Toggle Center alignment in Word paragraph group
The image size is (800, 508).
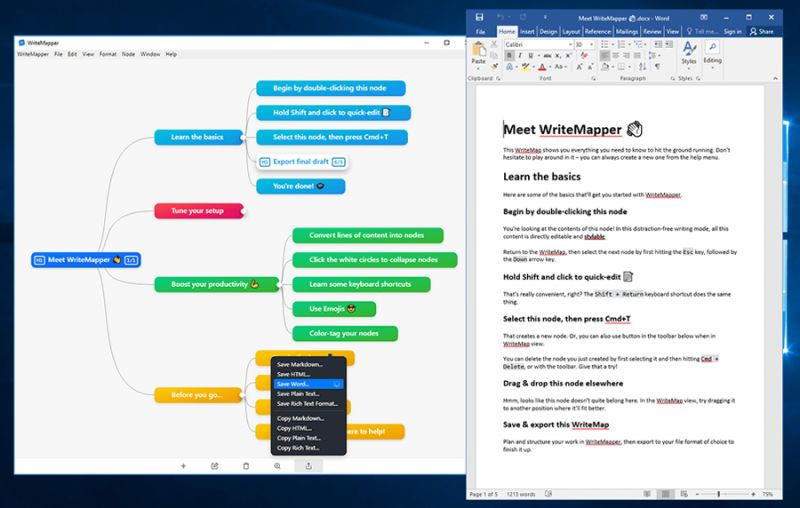click(615, 55)
